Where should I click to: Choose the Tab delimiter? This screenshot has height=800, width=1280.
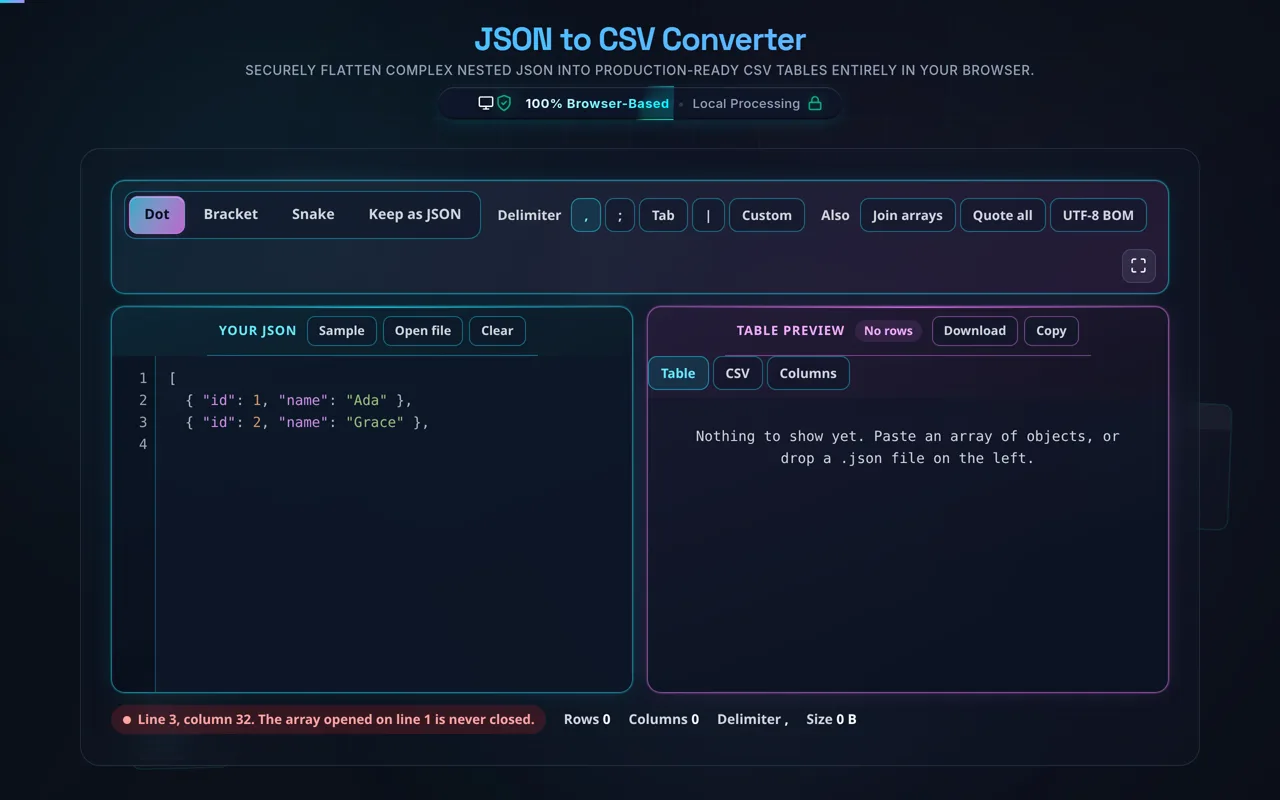[x=663, y=215]
